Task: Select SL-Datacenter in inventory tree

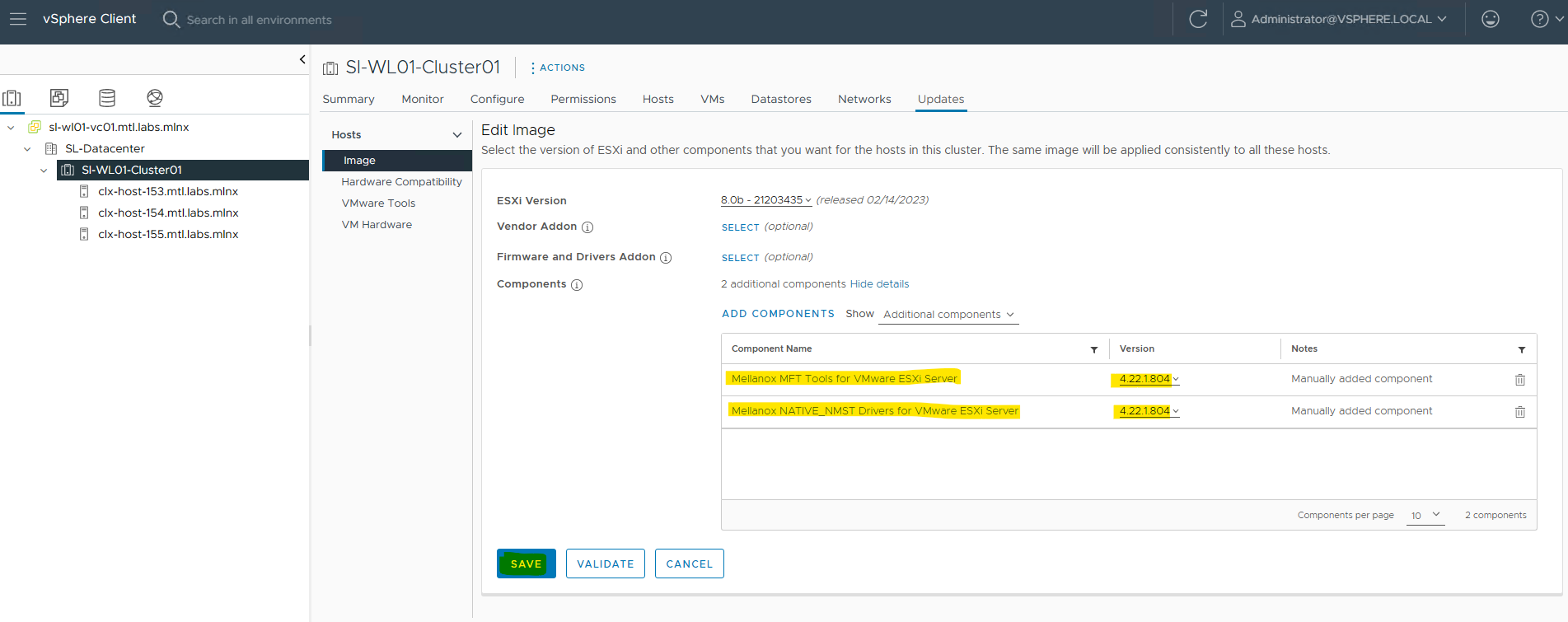Action: coord(105,149)
